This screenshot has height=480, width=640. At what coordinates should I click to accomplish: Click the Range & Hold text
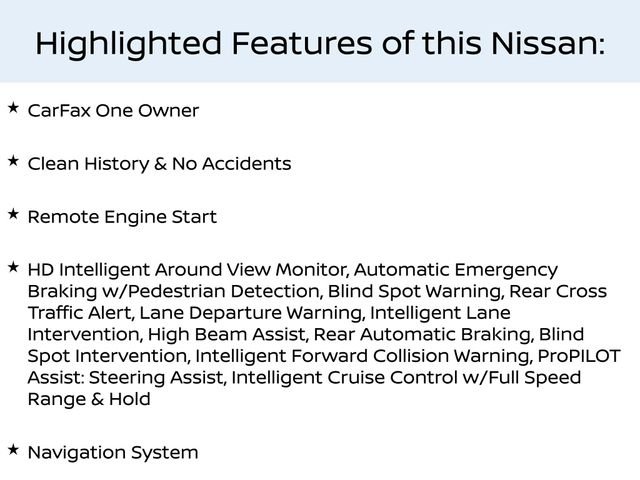coord(89,399)
